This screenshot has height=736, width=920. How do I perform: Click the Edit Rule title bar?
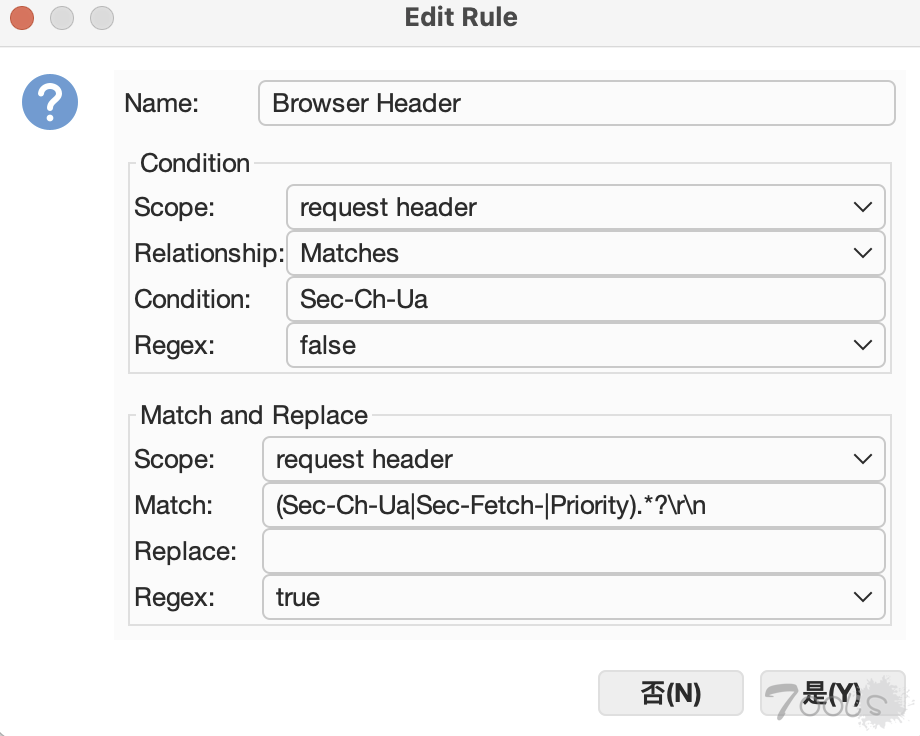tap(460, 18)
